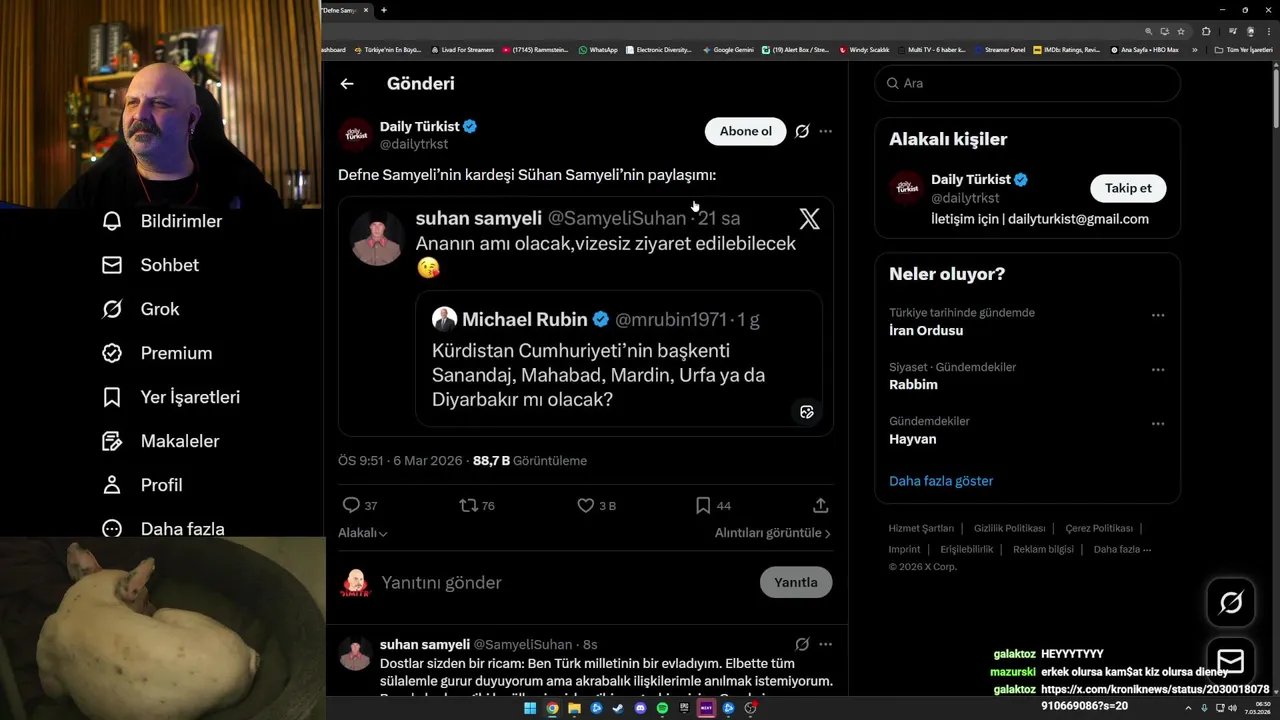Open Daily Türkist in Alakalı kişiler

970,180
